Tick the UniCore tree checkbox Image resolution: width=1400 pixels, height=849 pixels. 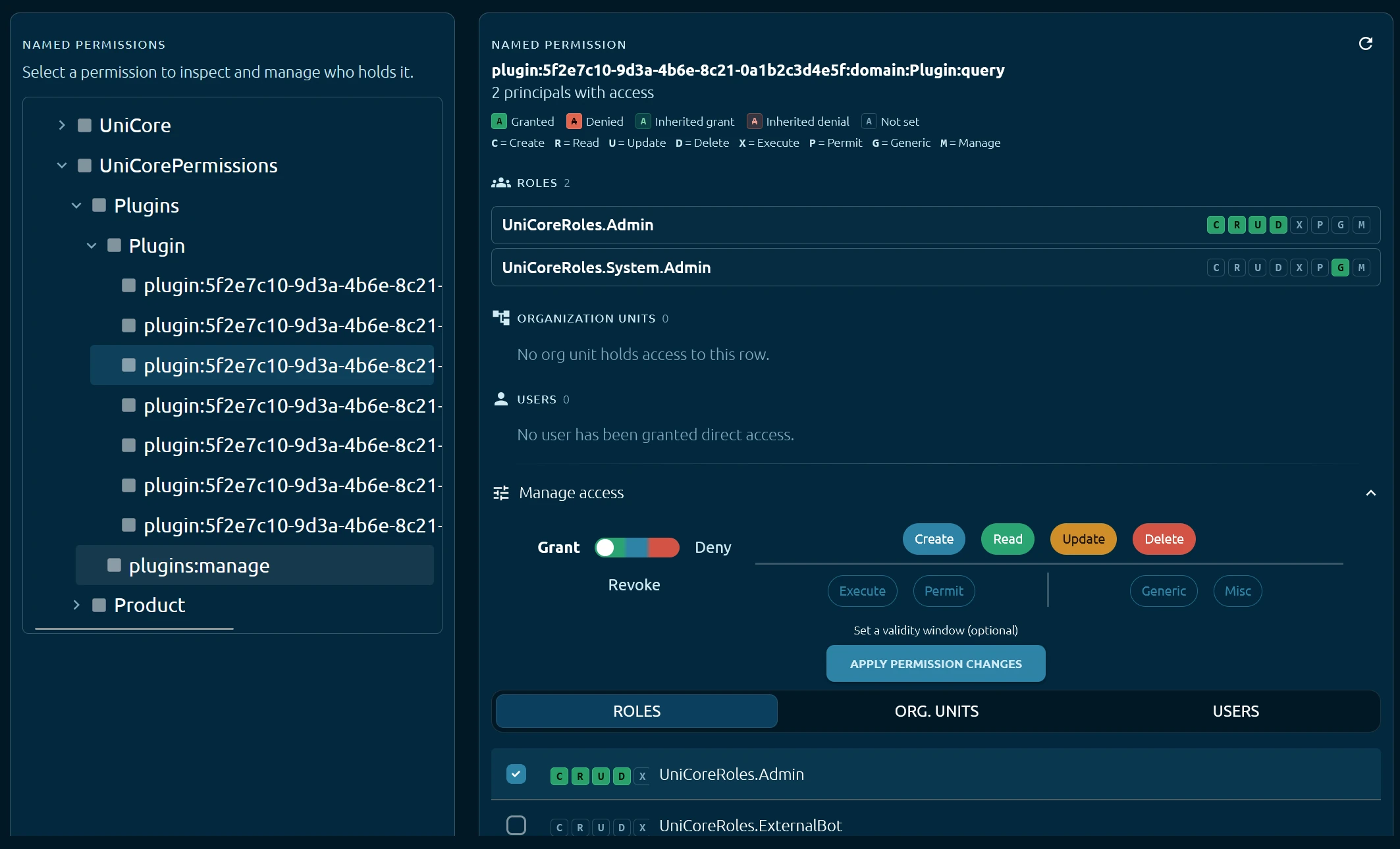tap(84, 125)
